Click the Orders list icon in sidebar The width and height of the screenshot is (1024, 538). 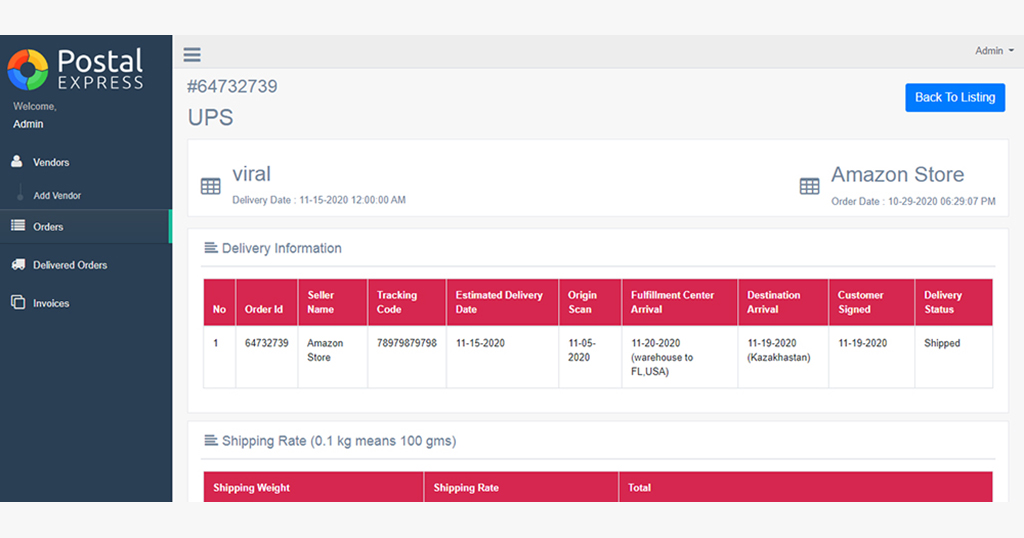coord(18,226)
